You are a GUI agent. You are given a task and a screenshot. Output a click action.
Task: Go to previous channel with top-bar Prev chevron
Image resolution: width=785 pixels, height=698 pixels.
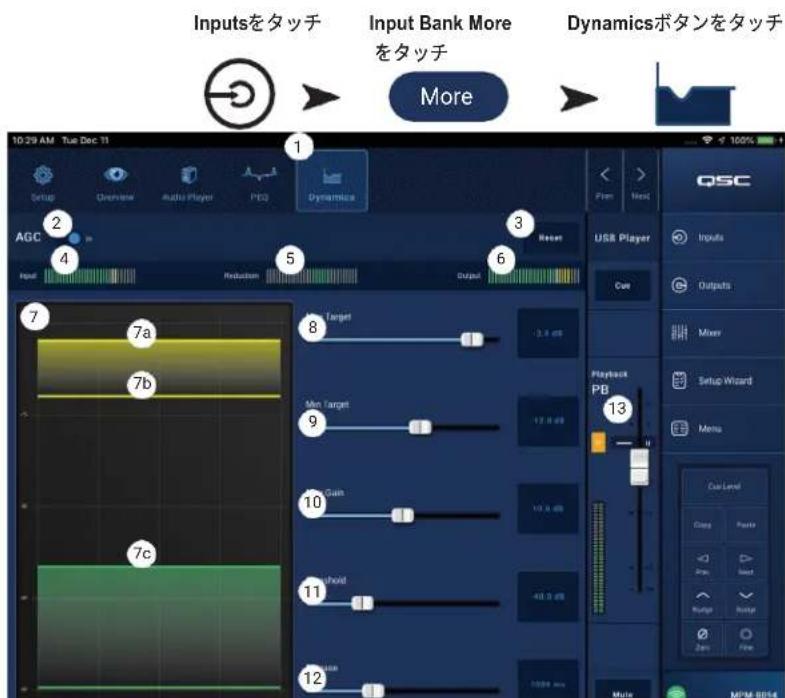pos(604,181)
